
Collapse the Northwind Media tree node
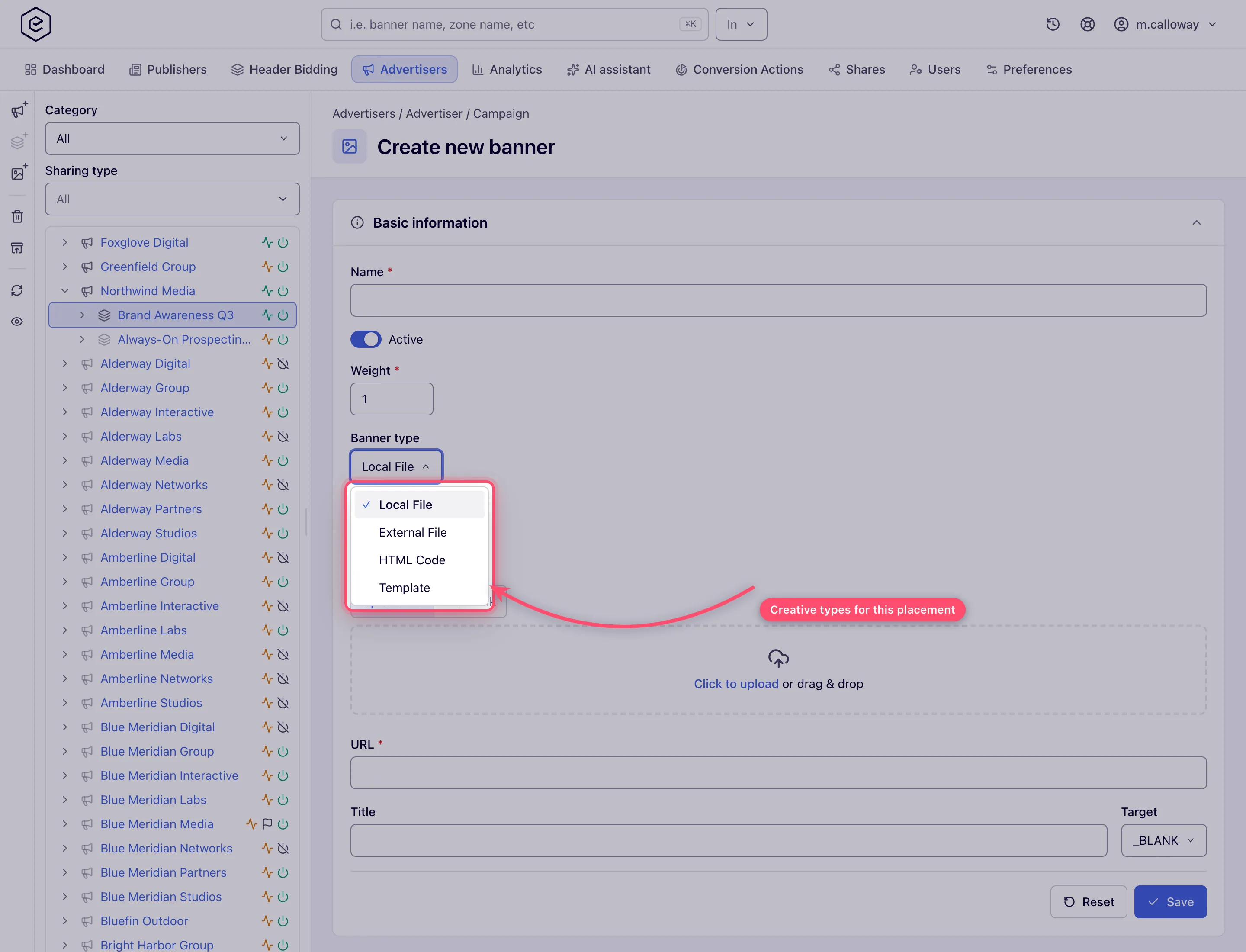click(x=64, y=291)
